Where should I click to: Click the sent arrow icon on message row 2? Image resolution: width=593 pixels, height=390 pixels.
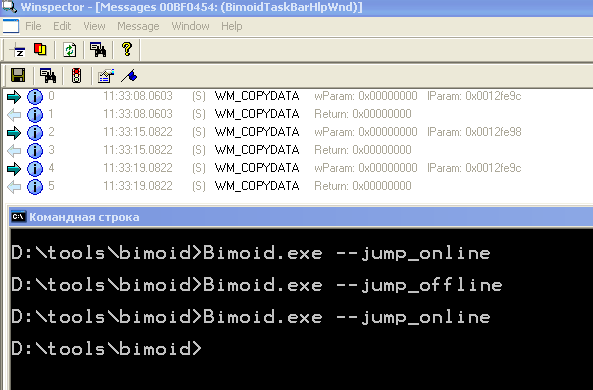click(x=14, y=133)
